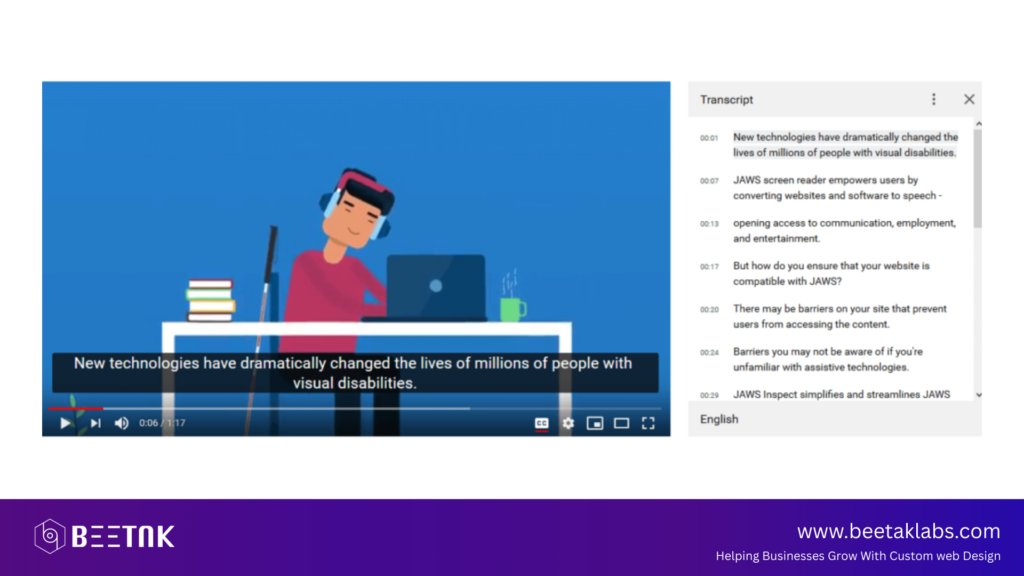Screen dimensions: 1024x576
Task: Select 'opening access to communication' transcript line
Action: [x=829, y=231]
